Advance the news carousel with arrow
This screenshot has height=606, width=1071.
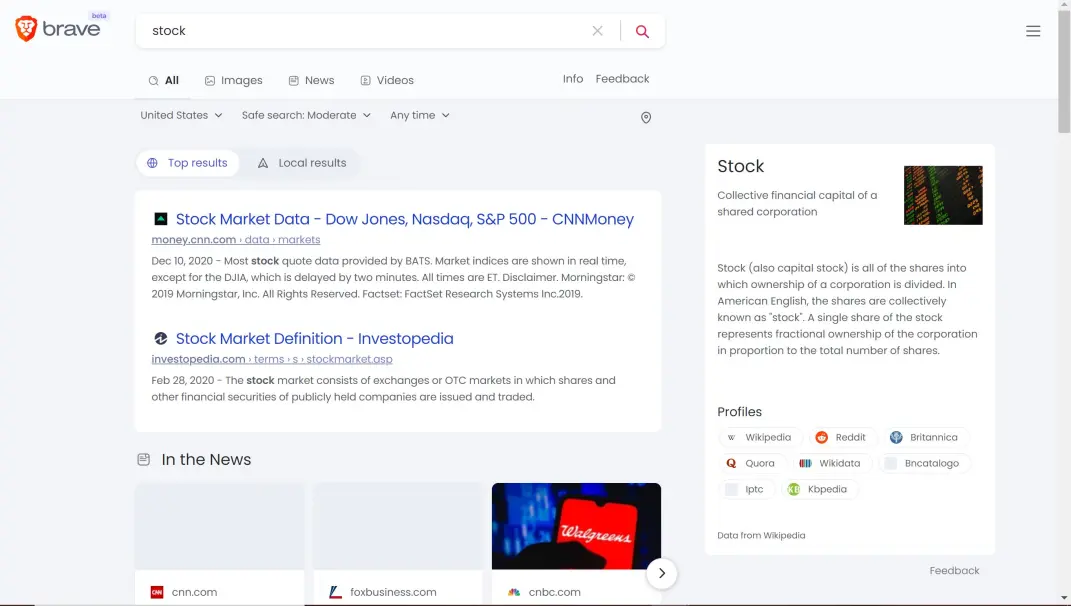click(661, 573)
